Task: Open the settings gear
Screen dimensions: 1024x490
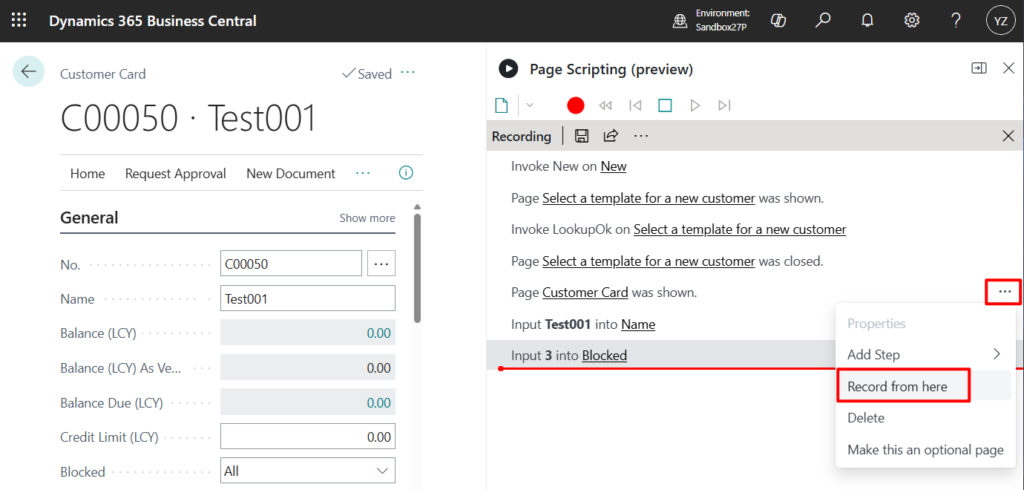Action: tap(912, 21)
